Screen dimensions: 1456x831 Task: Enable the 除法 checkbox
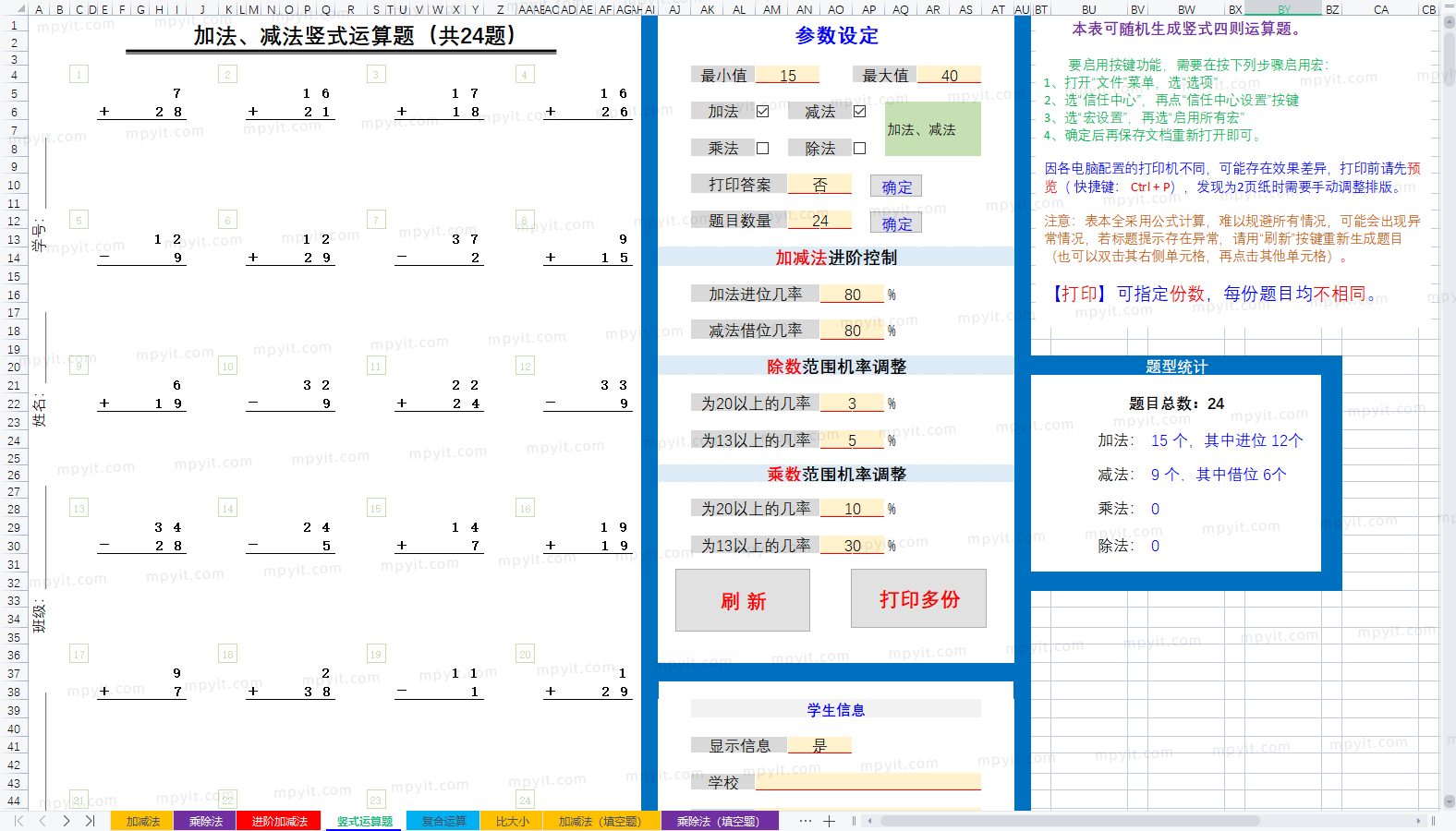pyautogui.click(x=860, y=148)
